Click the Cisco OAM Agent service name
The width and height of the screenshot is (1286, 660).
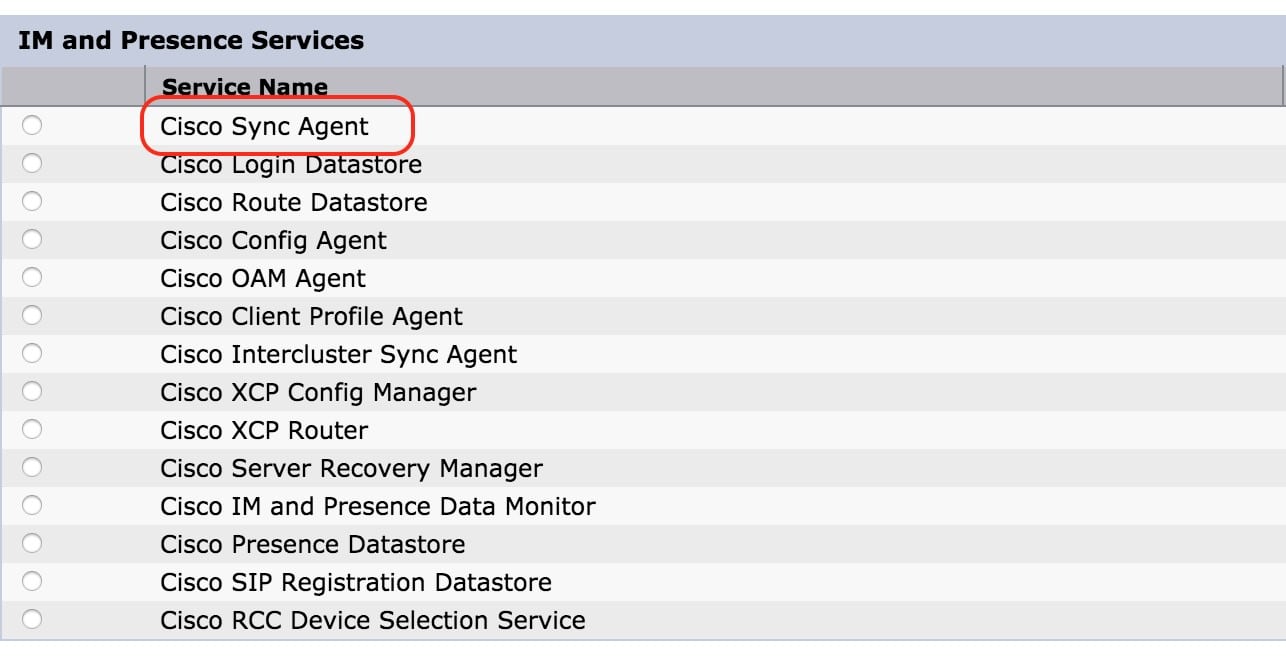pos(263,279)
